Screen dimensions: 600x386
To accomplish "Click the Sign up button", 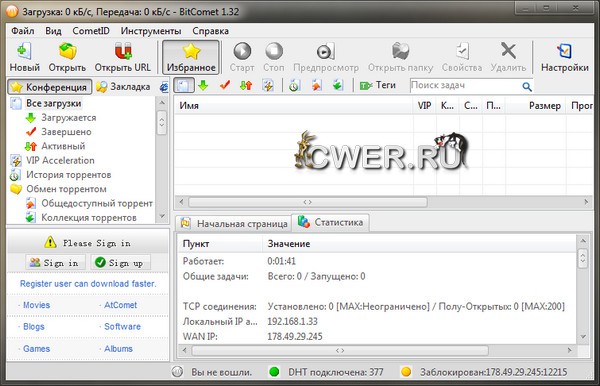I will point(121,263).
